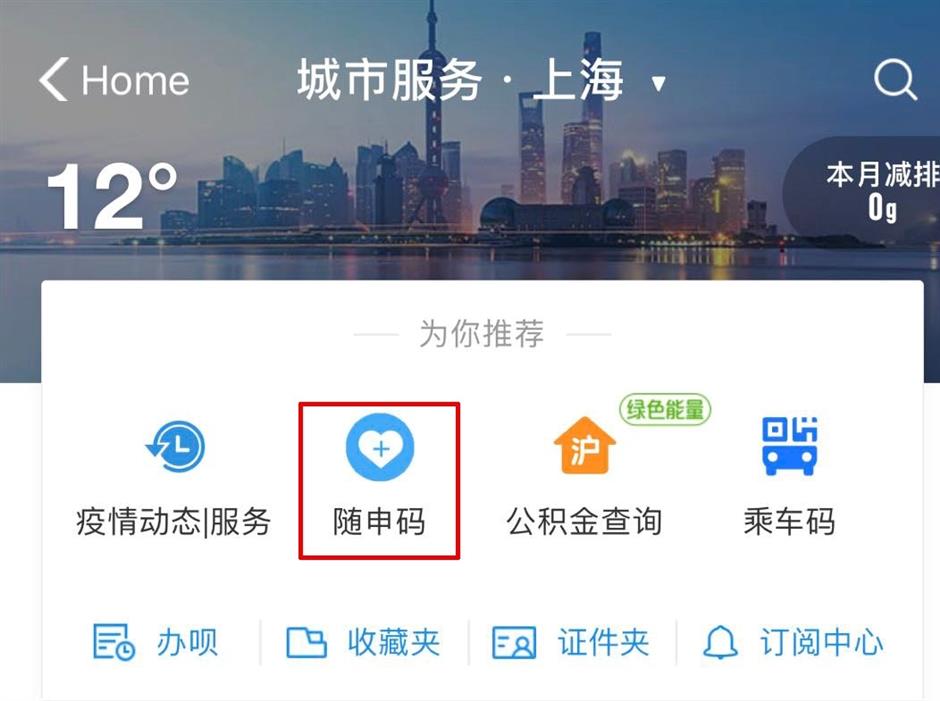Open the 收藏夹 text tab
This screenshot has height=701, width=940.
point(394,642)
